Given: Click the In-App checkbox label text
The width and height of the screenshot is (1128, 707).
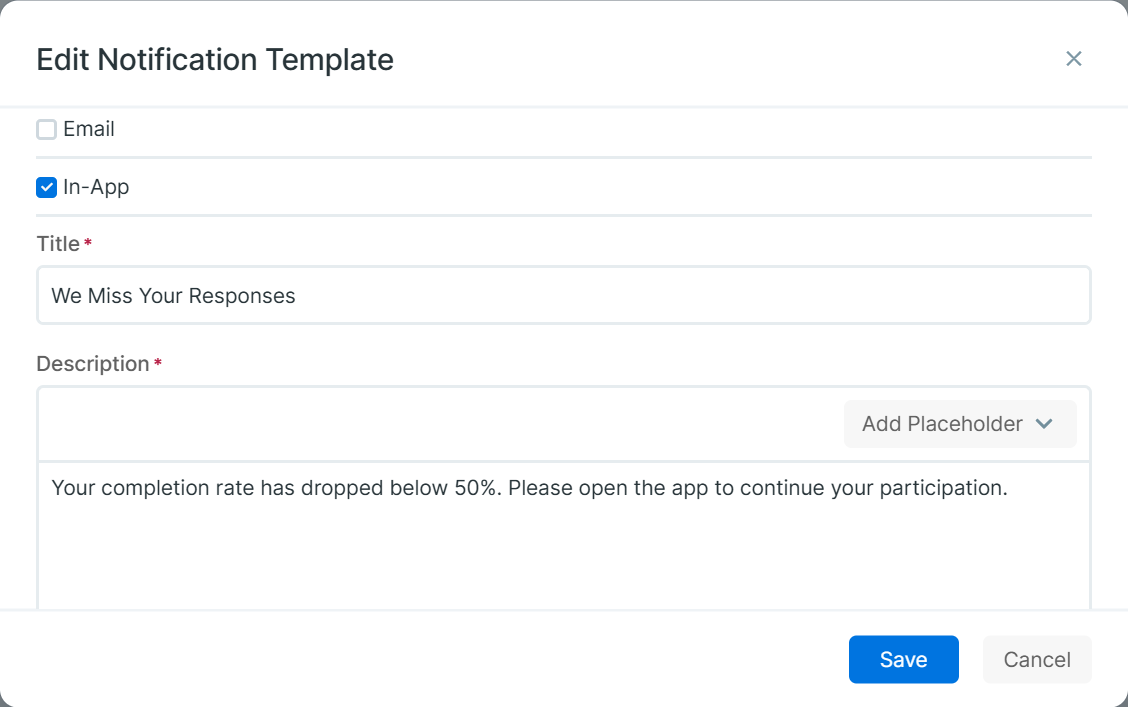Looking at the screenshot, I should pos(96,187).
